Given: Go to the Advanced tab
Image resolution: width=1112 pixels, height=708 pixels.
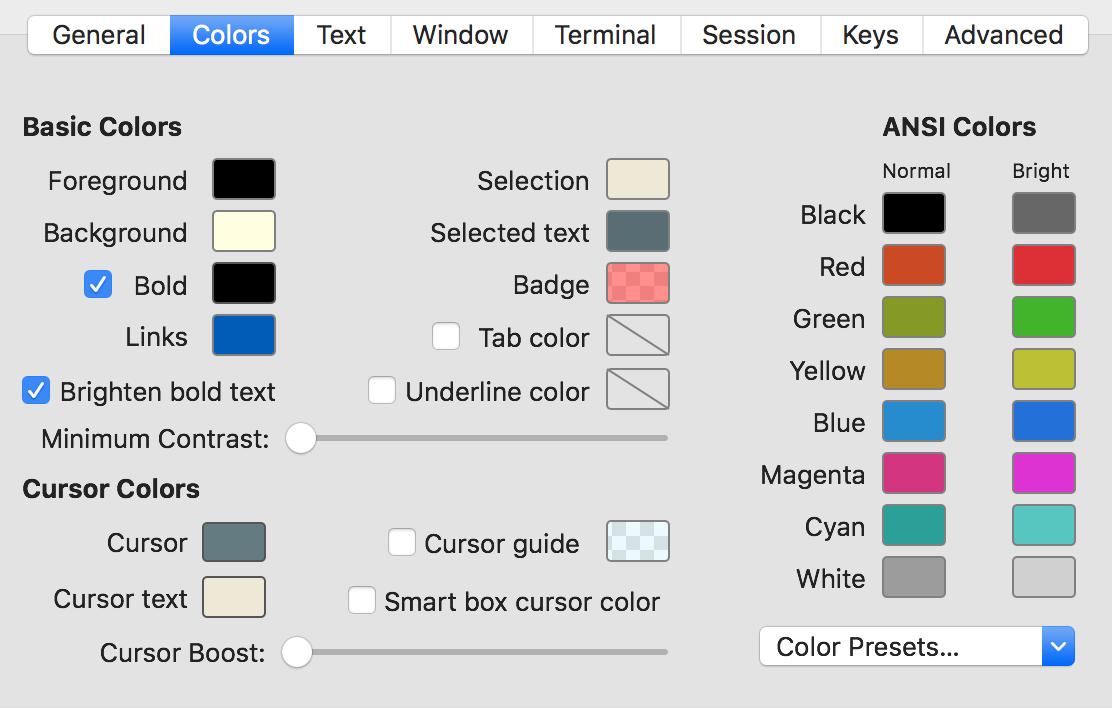Looking at the screenshot, I should tap(1003, 35).
